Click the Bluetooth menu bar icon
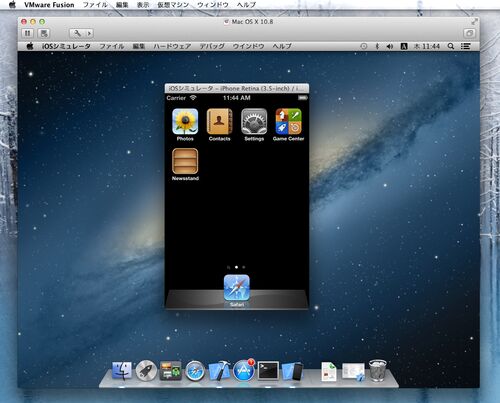Screen dimensions: 500x403 pyautogui.click(x=377, y=46)
